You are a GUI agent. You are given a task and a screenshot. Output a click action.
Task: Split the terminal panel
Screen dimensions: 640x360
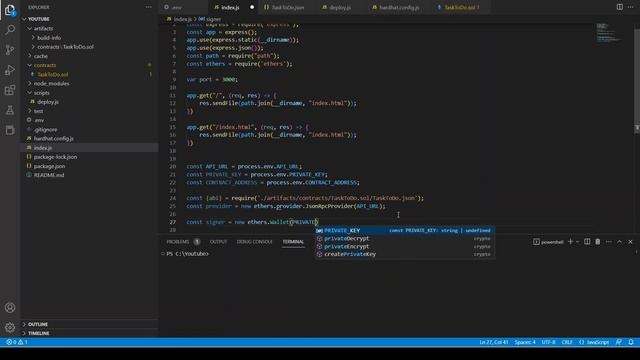[x=587, y=242]
